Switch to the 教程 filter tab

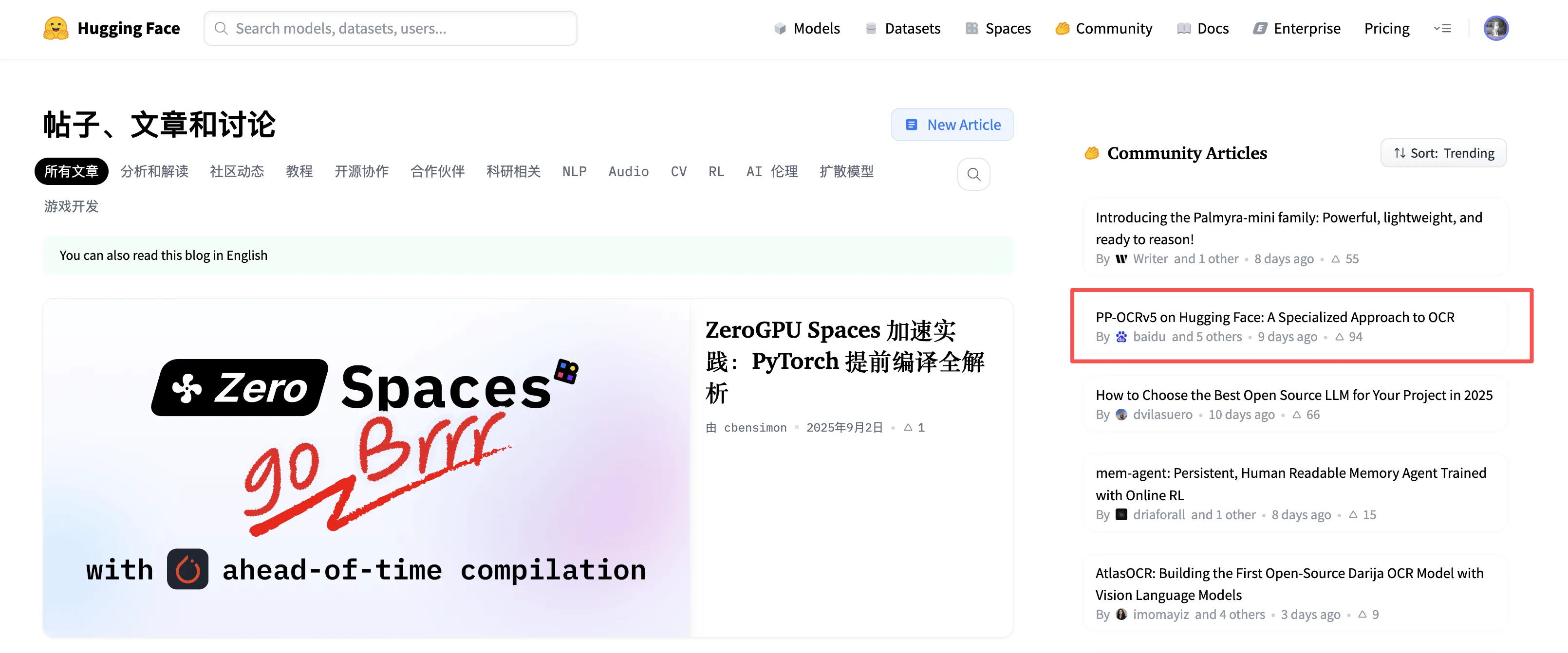pyautogui.click(x=299, y=171)
